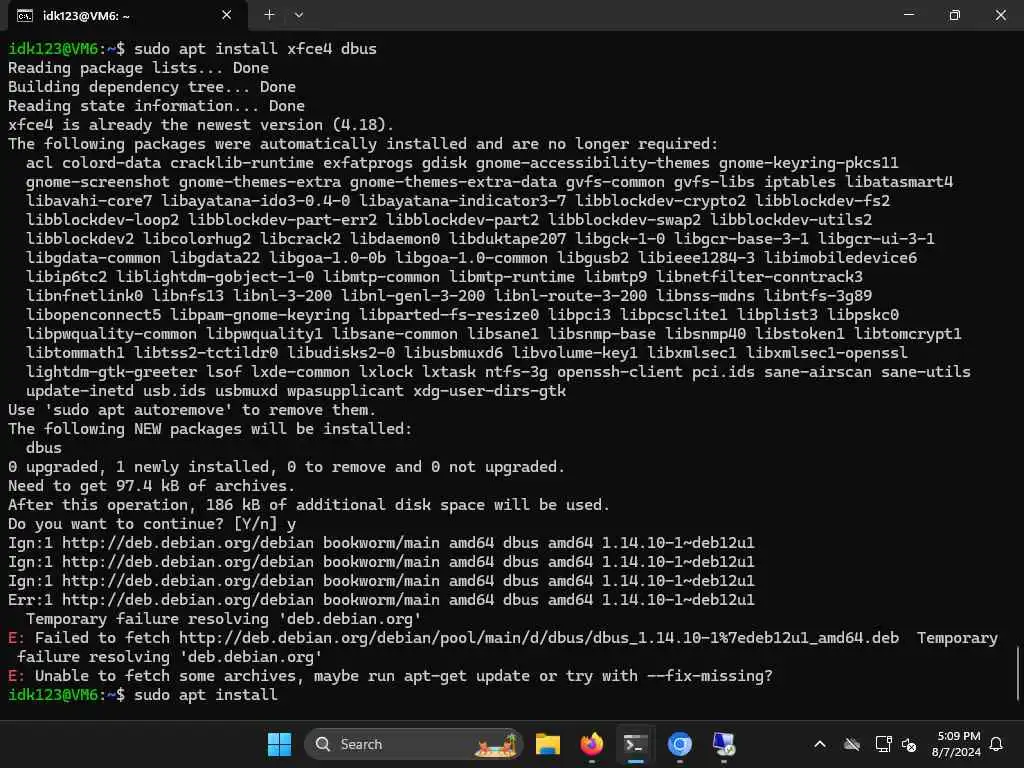Minimize the terminal window
Screen dimensions: 1024x768
click(x=908, y=14)
